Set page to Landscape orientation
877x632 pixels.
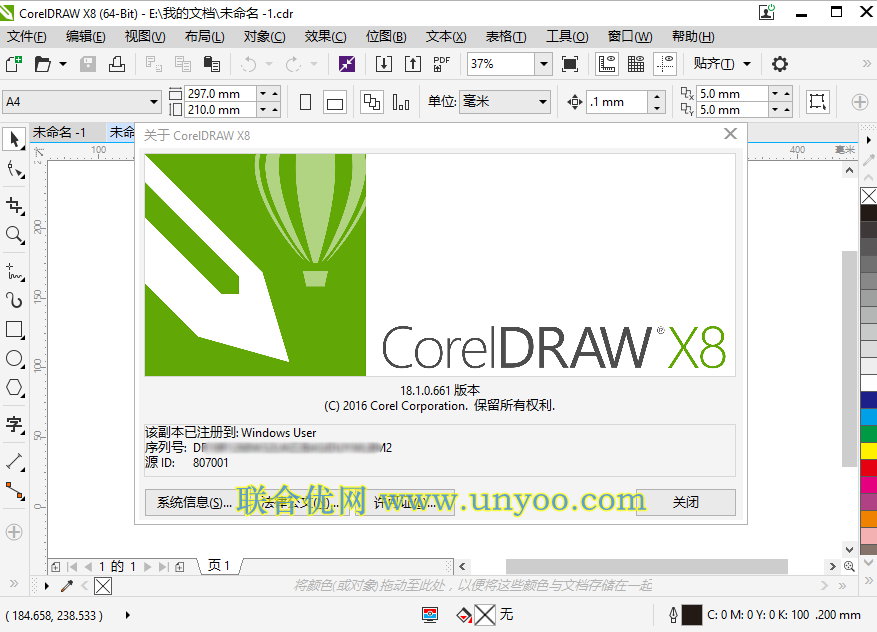click(335, 102)
